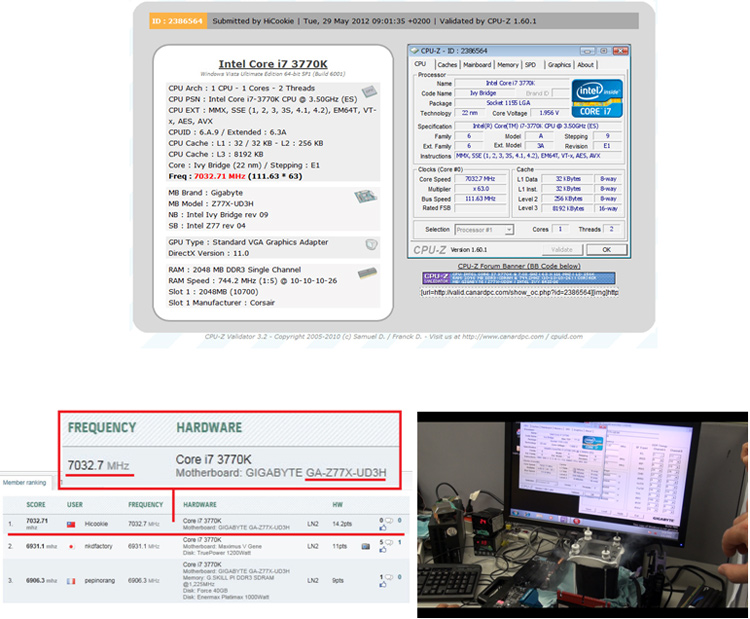Click Motherboard: Maximus V Gene text

[x=222, y=546]
